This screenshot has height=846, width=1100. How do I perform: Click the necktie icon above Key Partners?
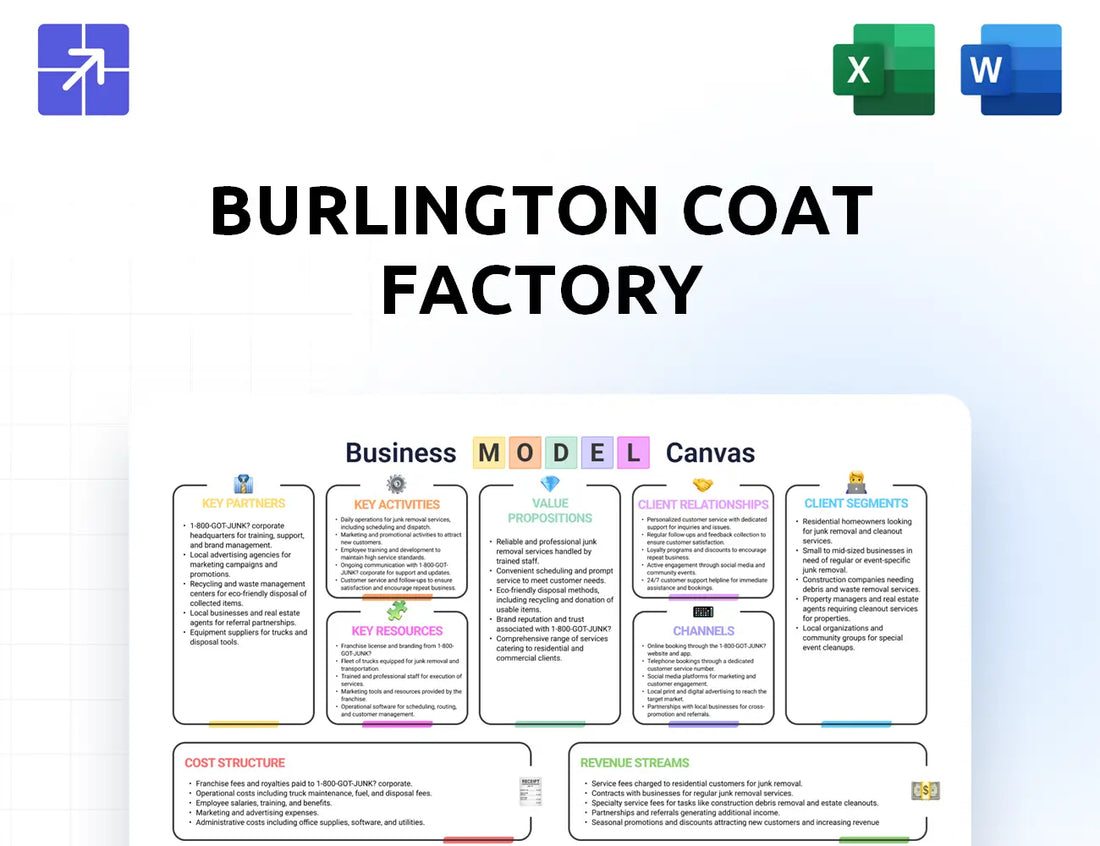(243, 484)
